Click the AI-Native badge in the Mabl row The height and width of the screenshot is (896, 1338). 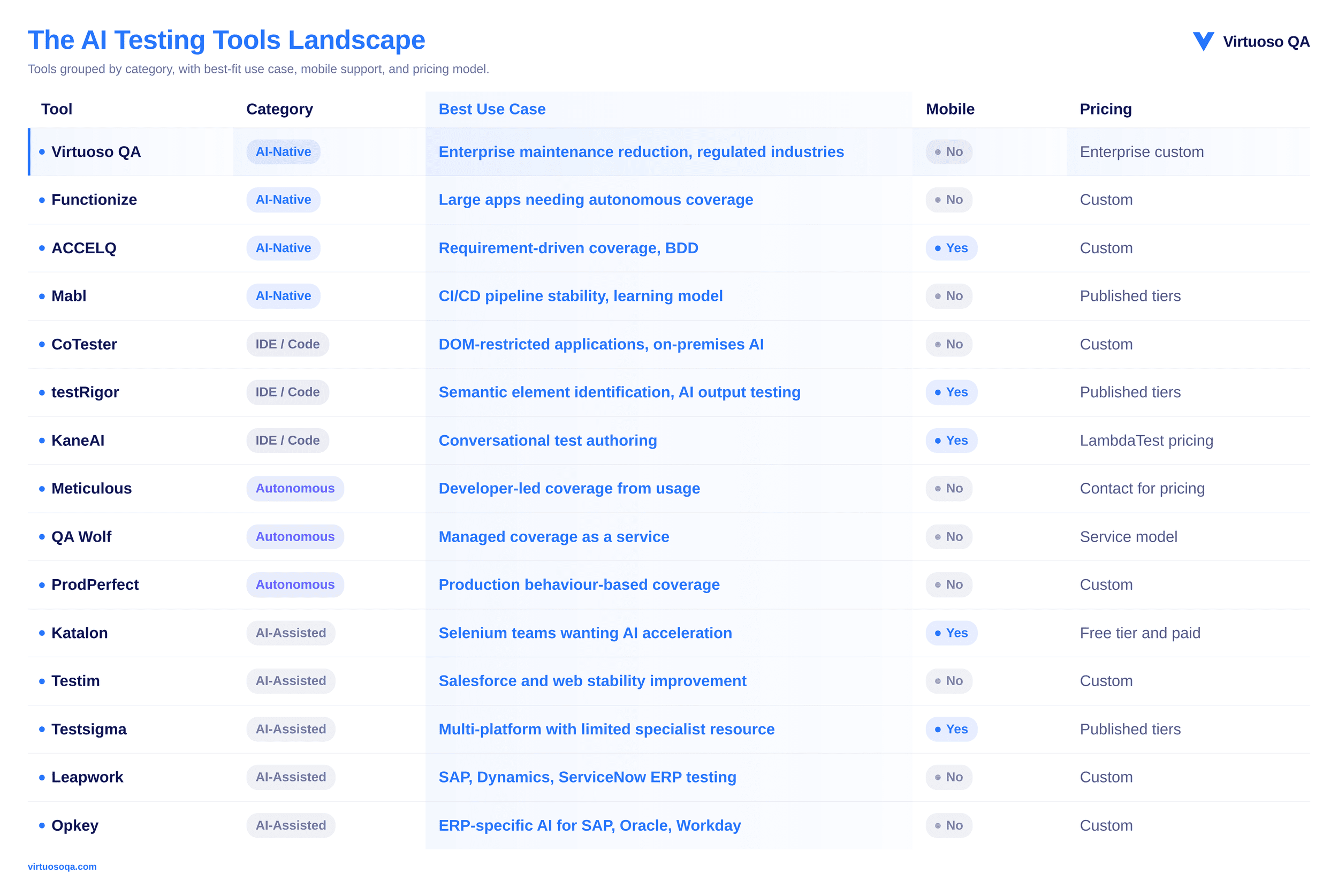click(x=283, y=296)
